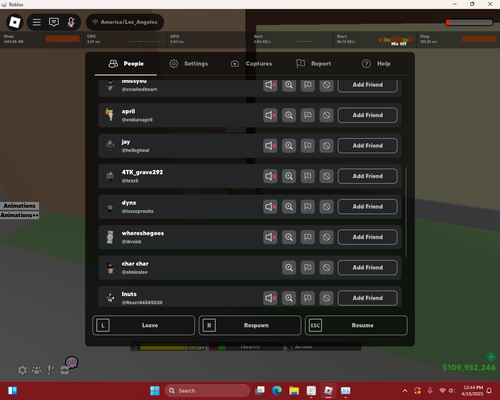Click the green plus cash icon
Screen dimensions: 500x400
pos(491,357)
